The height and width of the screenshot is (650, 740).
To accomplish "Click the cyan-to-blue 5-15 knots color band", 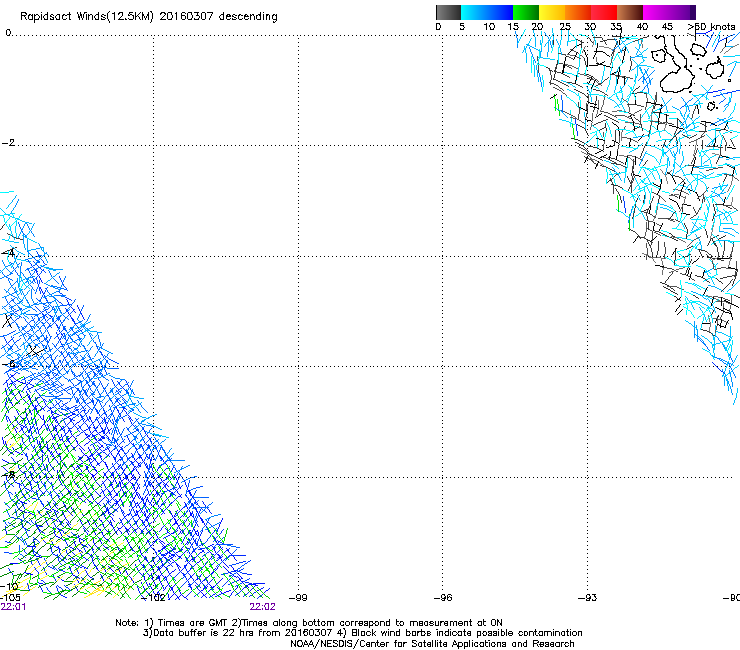I will tap(487, 12).
